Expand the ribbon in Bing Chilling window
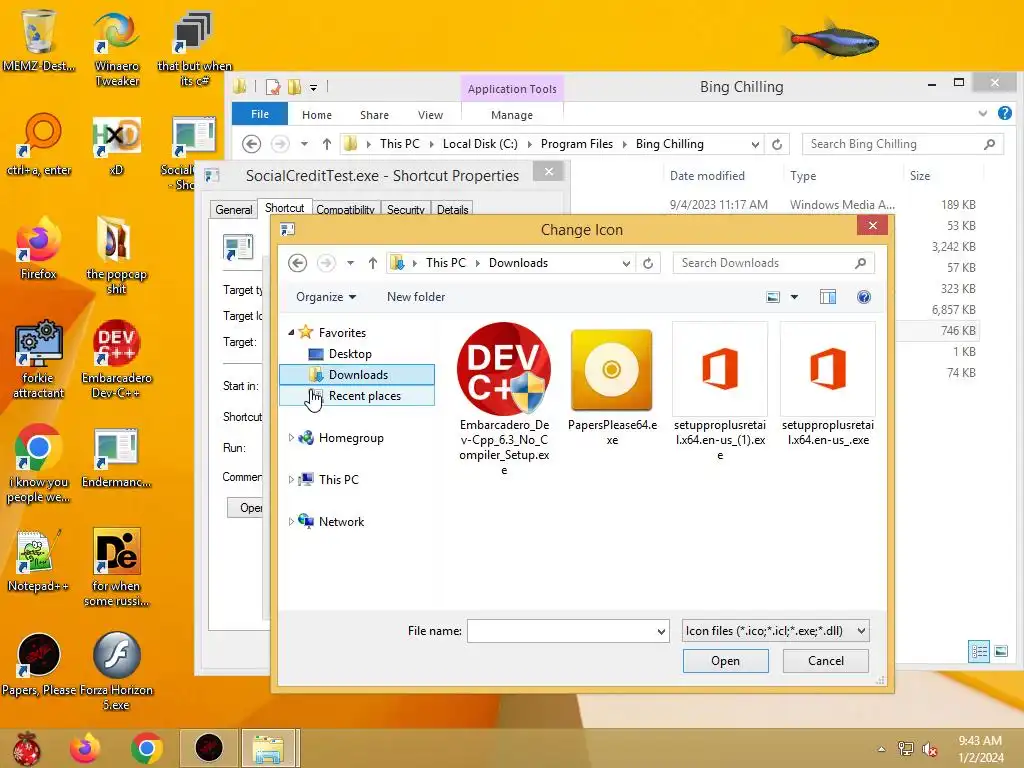This screenshot has height=768, width=1024. pos(982,114)
